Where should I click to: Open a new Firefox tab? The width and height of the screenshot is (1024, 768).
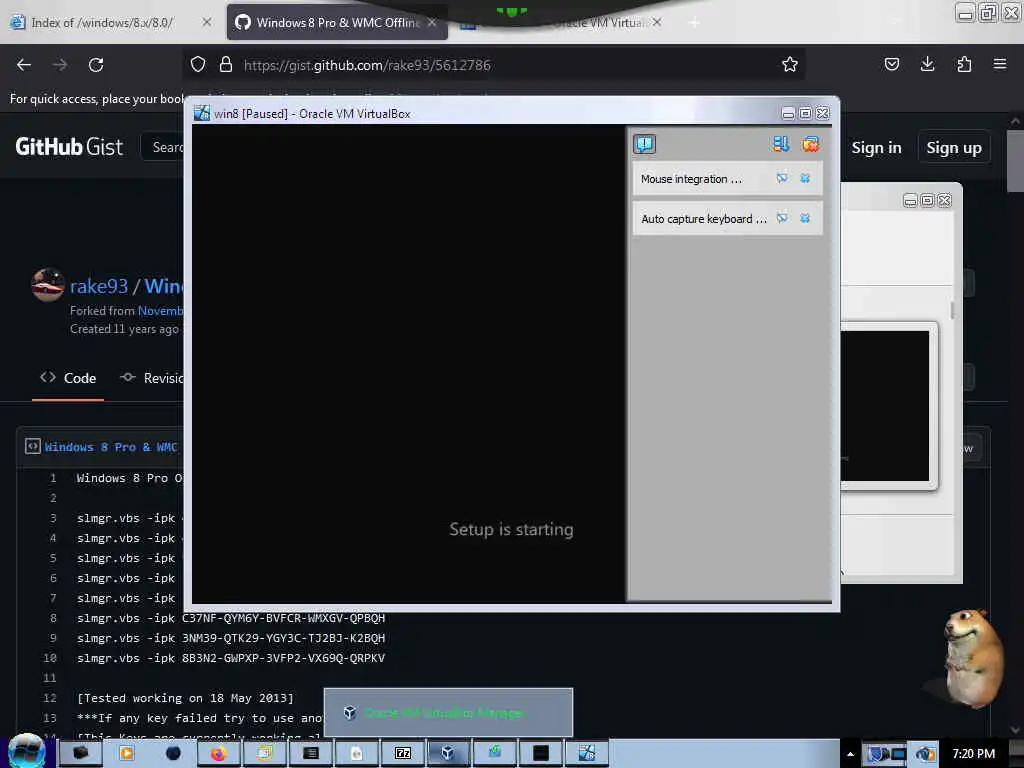pos(694,23)
